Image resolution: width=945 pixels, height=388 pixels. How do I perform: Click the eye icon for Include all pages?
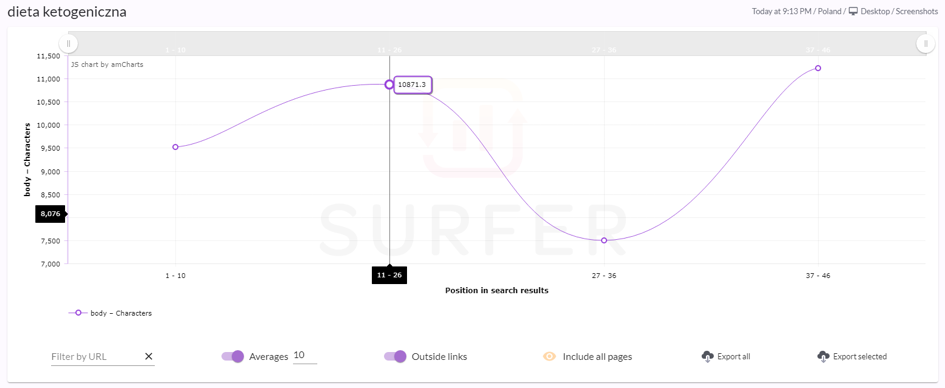pos(549,357)
